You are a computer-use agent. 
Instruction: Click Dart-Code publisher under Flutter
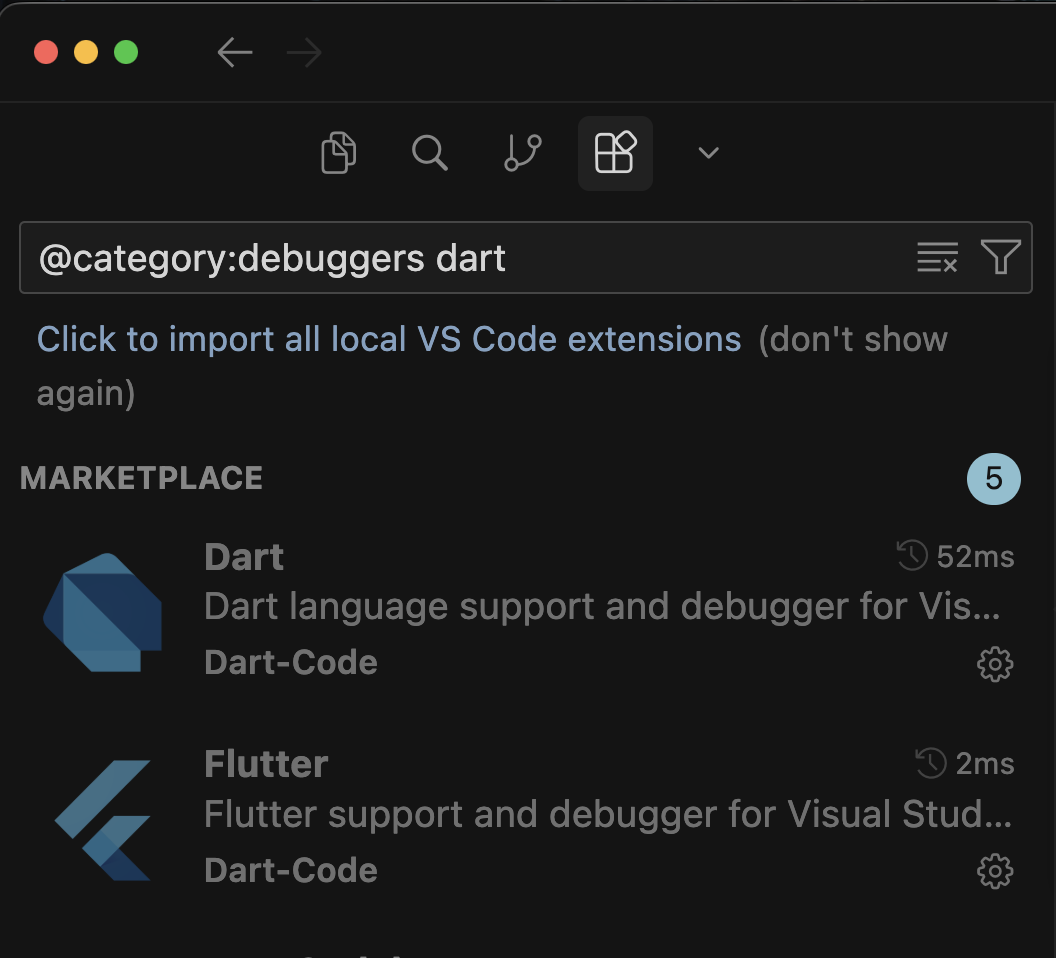[x=291, y=870]
